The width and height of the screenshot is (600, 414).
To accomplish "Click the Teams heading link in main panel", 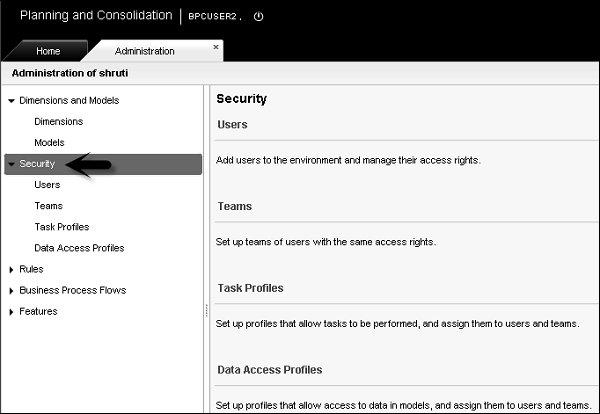I will (234, 207).
